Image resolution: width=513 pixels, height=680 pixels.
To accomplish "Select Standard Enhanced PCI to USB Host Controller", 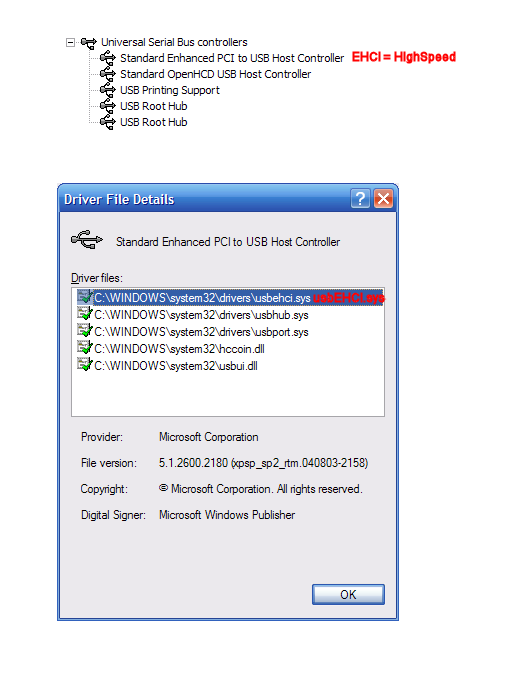I will (232, 58).
